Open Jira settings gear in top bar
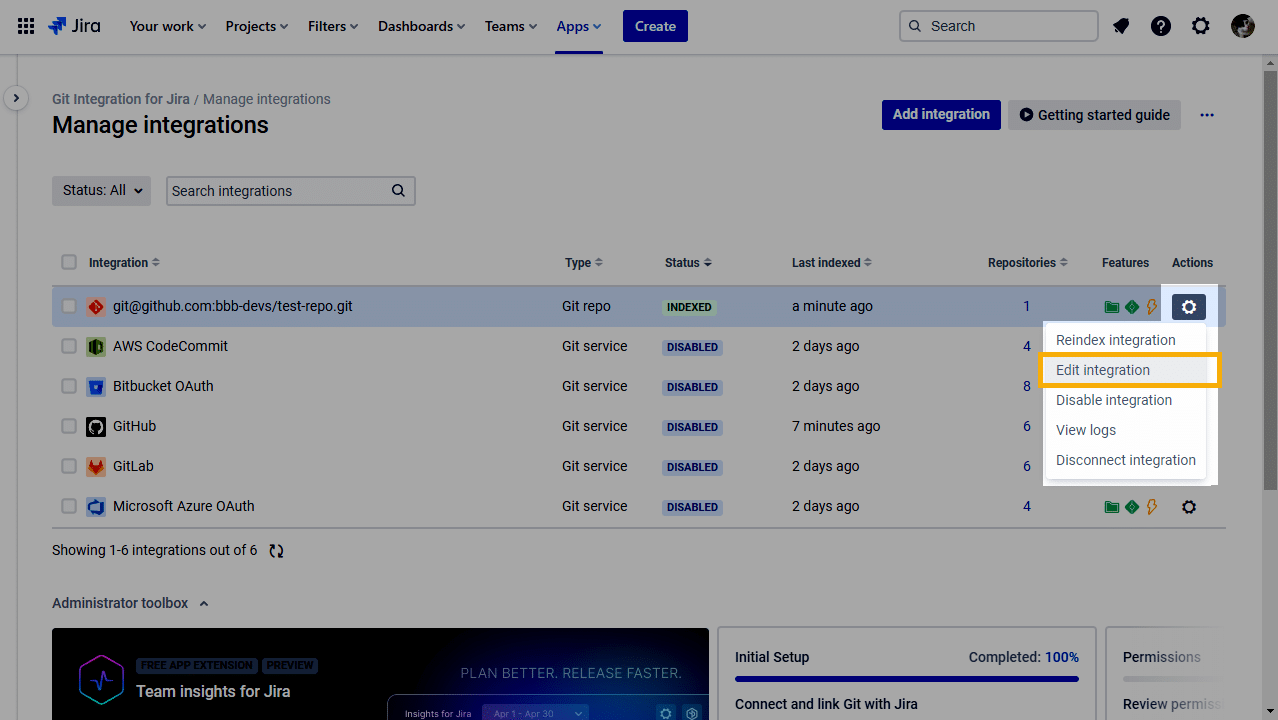This screenshot has height=720, width=1278. coord(1201,26)
